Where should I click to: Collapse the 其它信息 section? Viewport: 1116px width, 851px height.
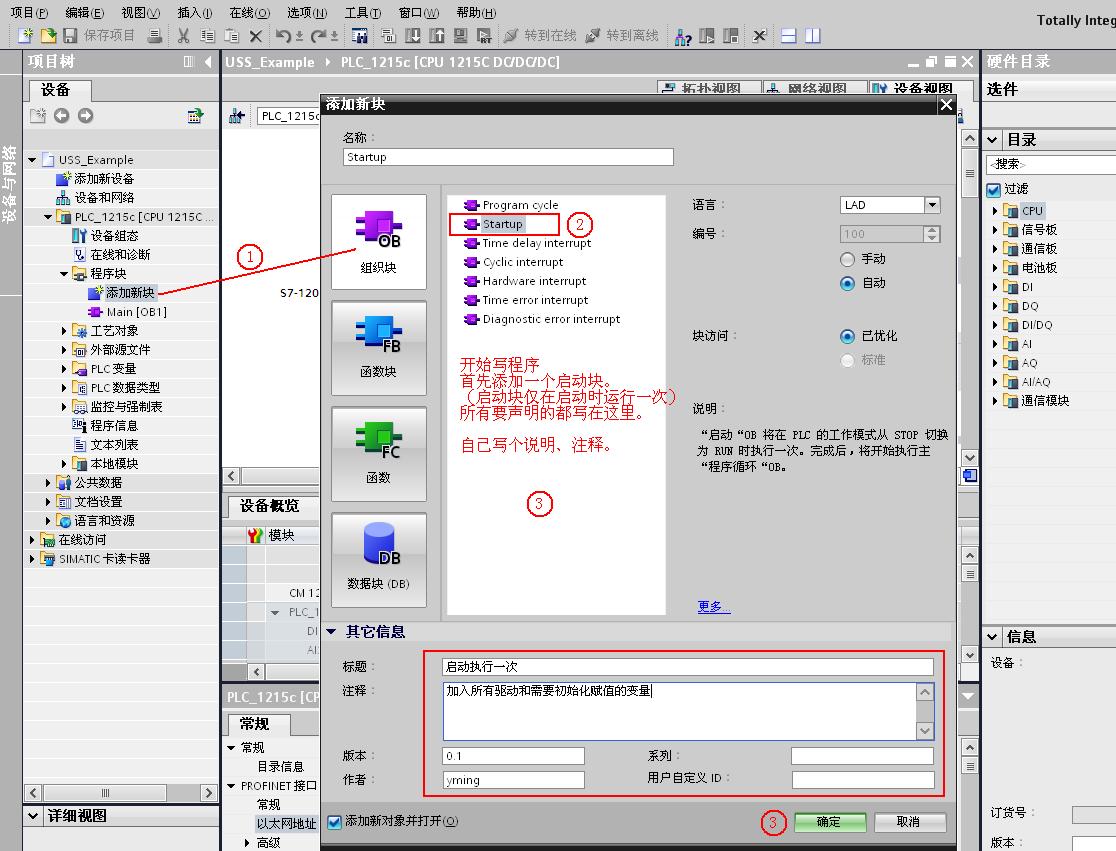coord(331,631)
